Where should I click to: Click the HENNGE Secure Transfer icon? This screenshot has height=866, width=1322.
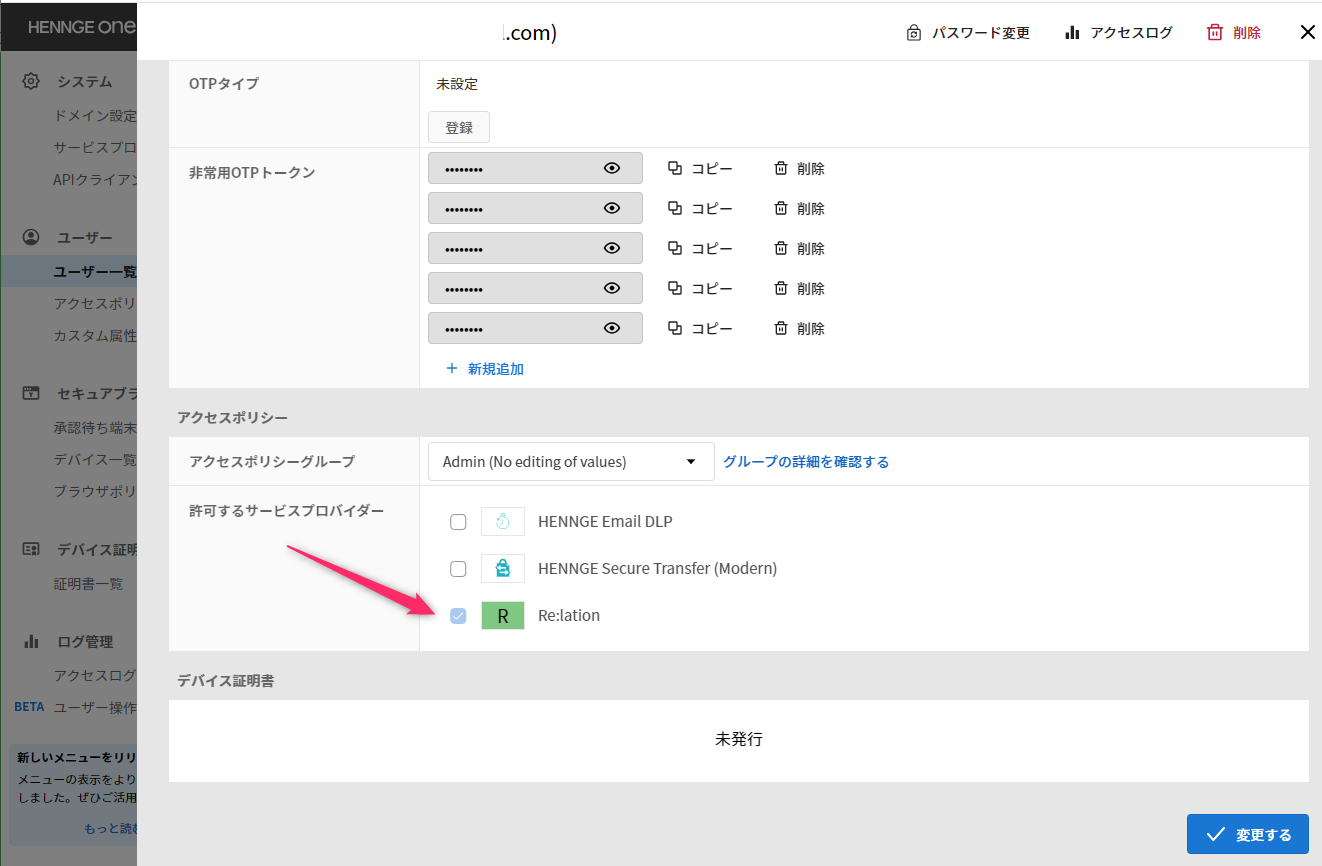pos(502,569)
